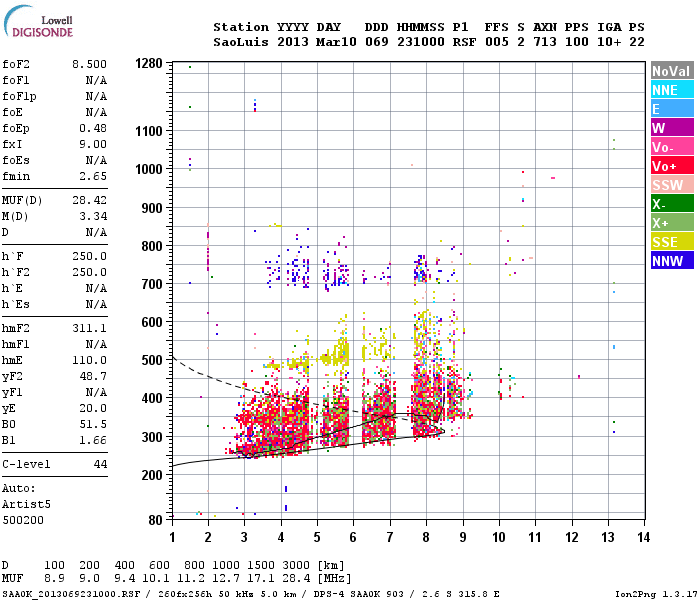700x600 pixels.
Task: Click the B0 value 51.5
Action: click(93, 425)
